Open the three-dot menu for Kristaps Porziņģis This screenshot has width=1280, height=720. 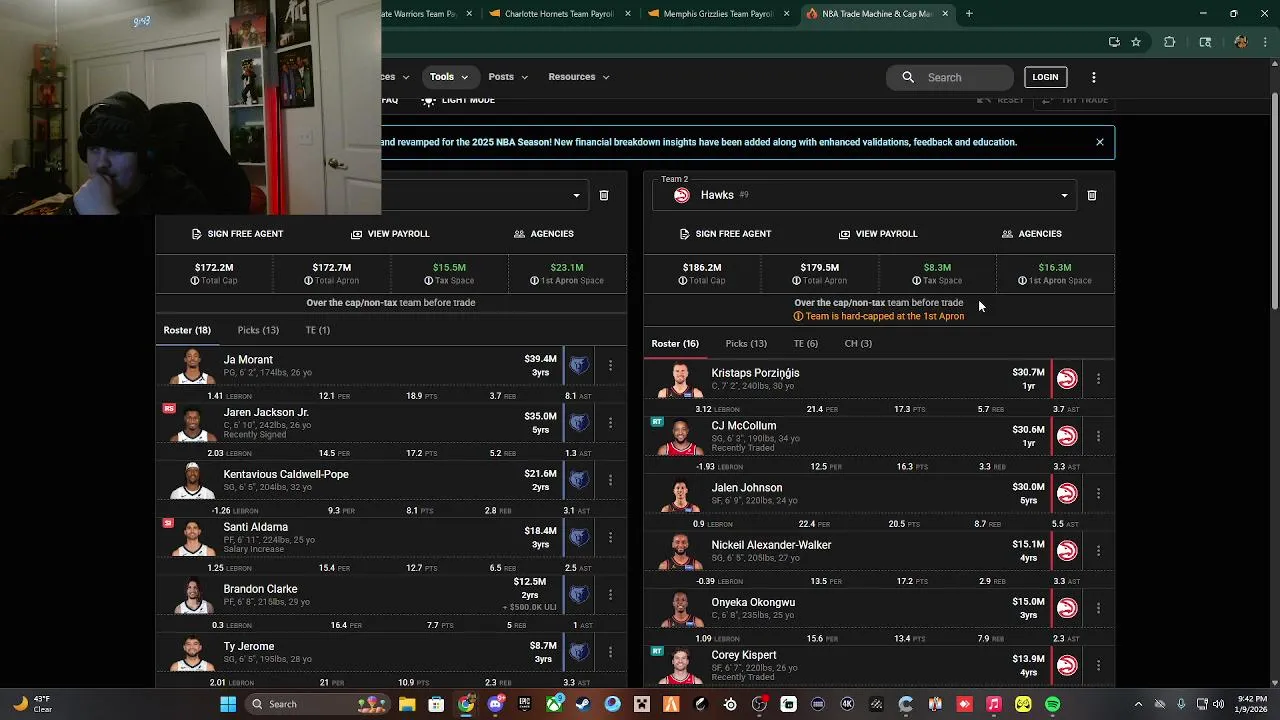[1098, 379]
